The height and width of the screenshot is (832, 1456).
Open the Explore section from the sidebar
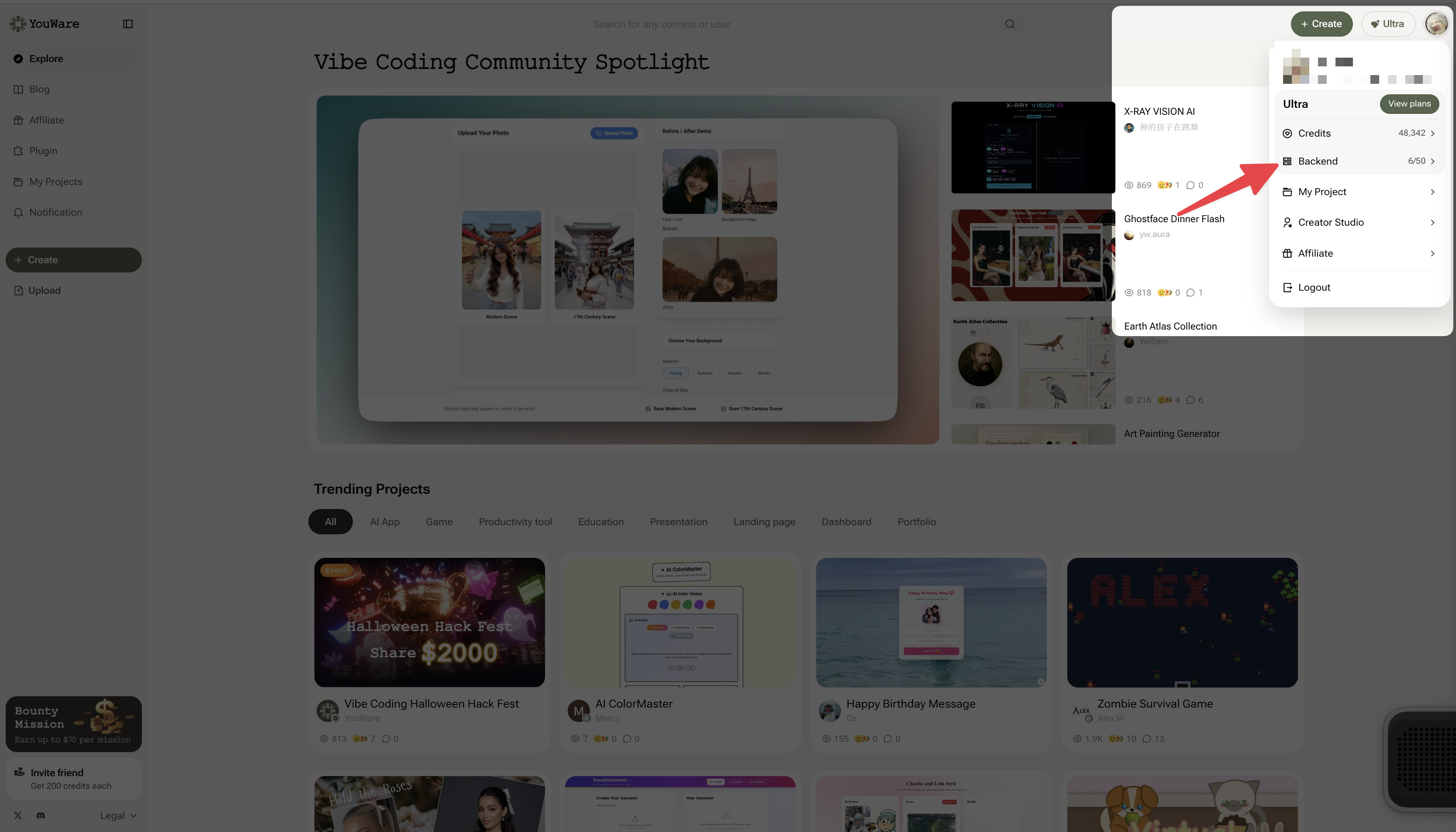coord(46,58)
